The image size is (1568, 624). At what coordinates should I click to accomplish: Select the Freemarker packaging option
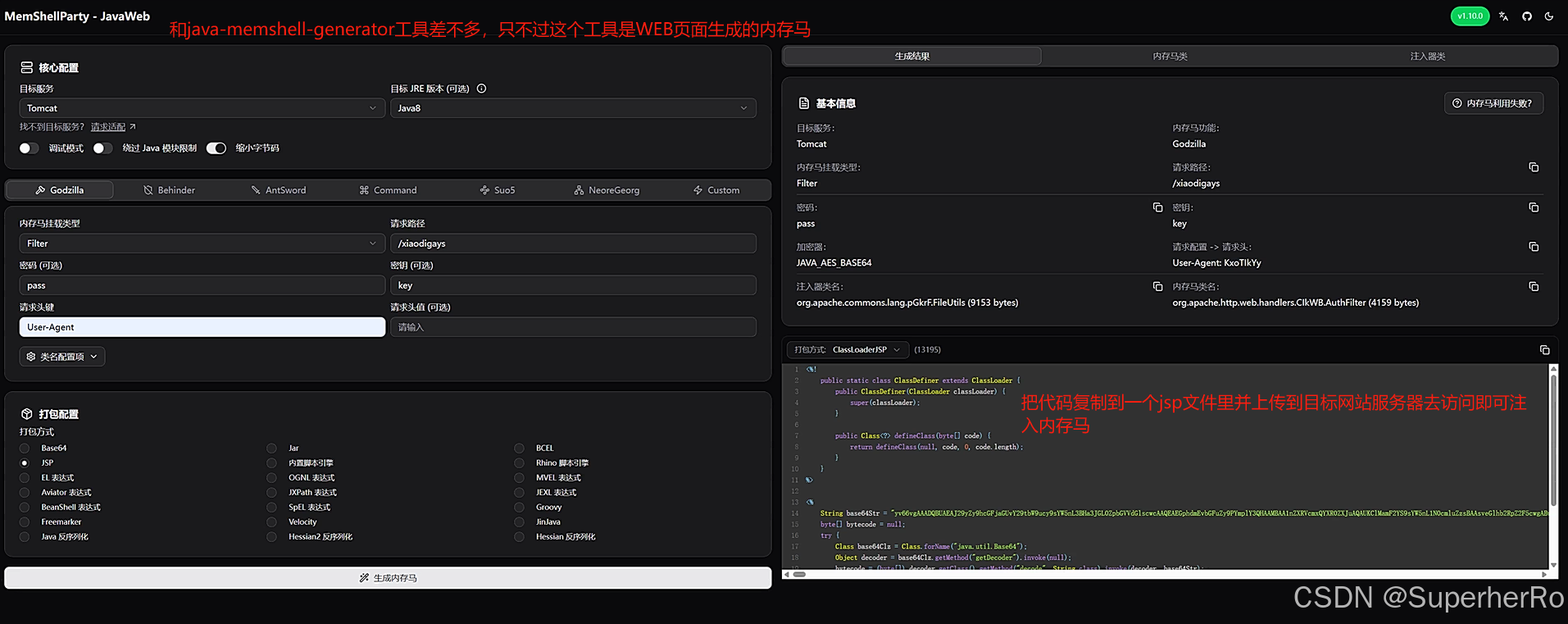(25, 522)
